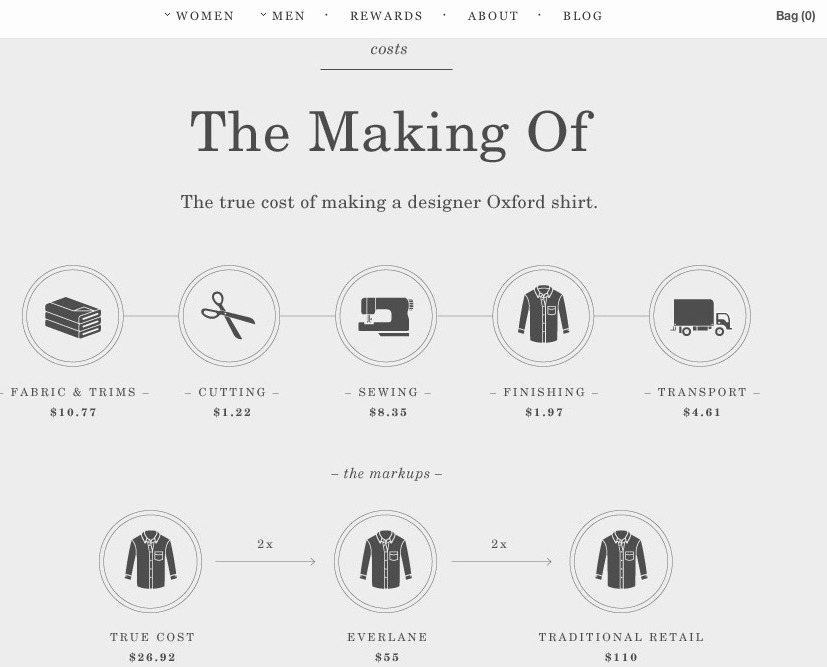This screenshot has width=827, height=667.
Task: Open the Men menu
Action: (x=289, y=16)
